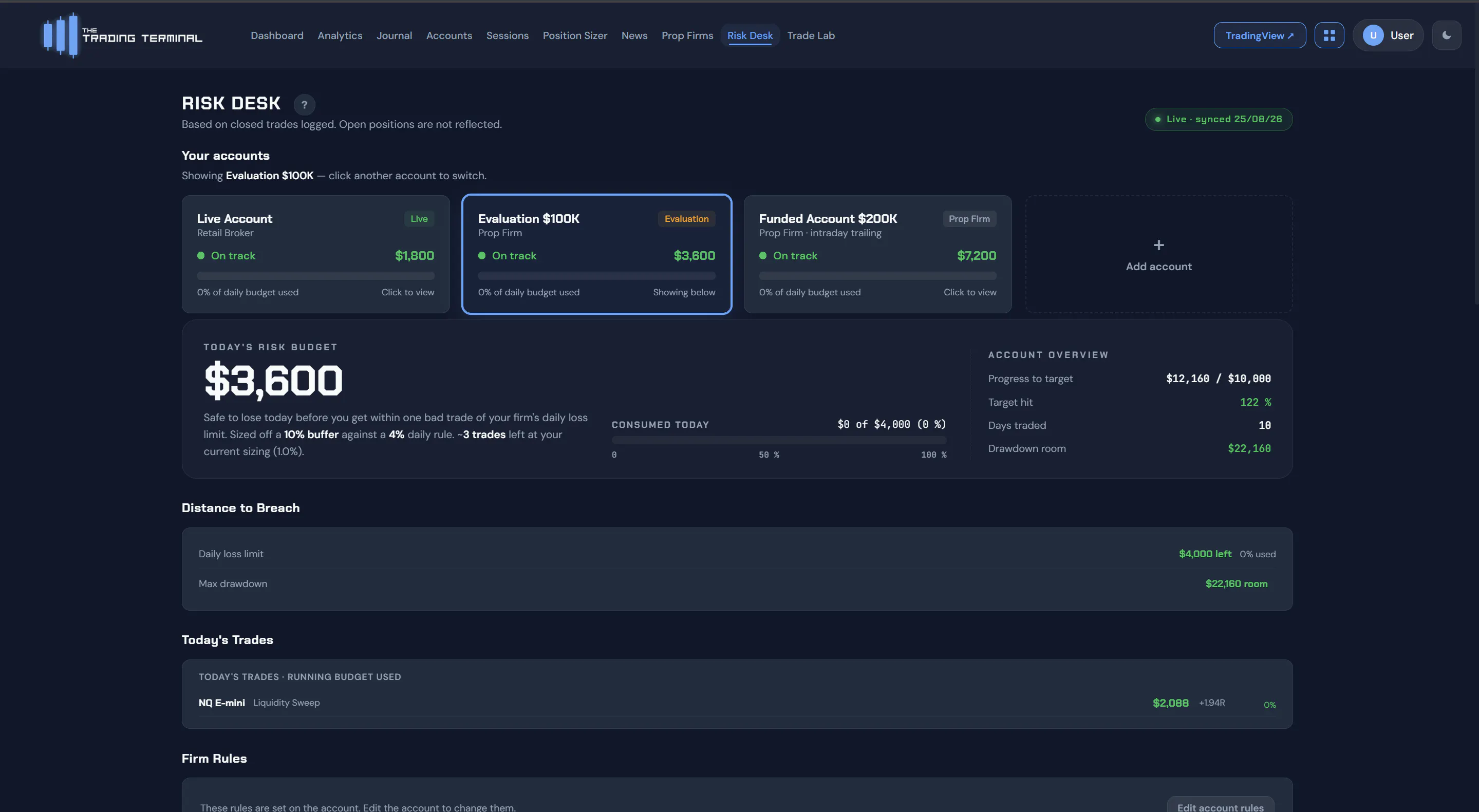Screen dimensions: 1479x812
Task: Click the Drawdown room $22,160 value
Action: (1249, 448)
